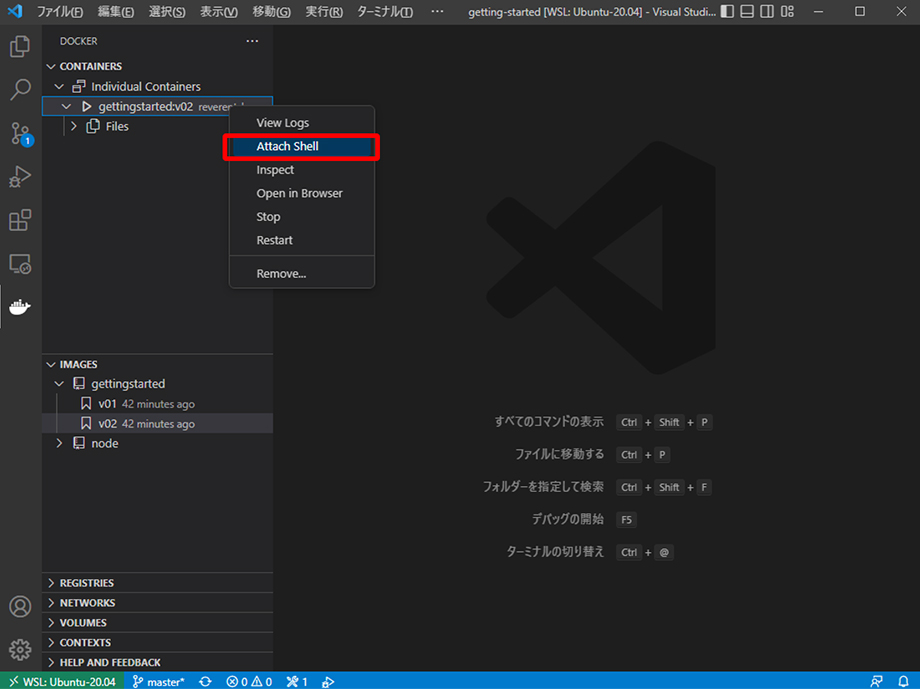Click the WSL: Ubuntu-20.04 remote indicator
Screen dimensions: 920x690
click(x=62, y=681)
